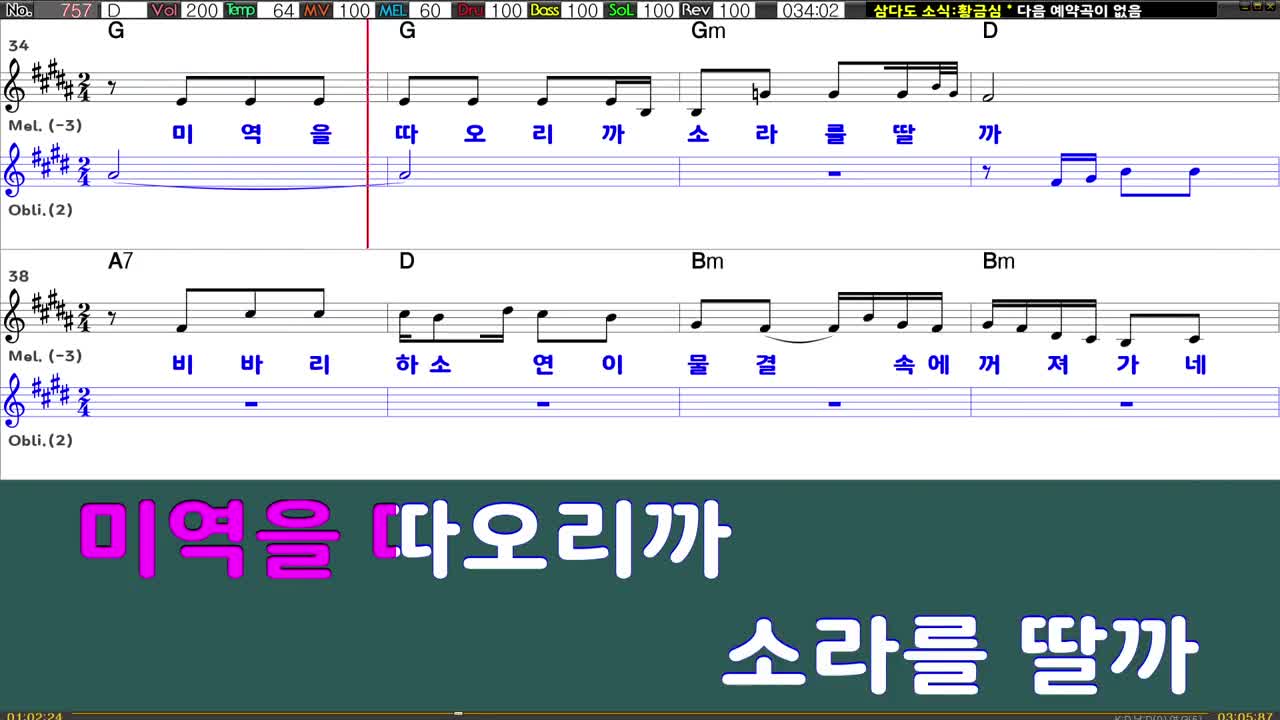
Task: Click the large karaoke lyric line 소라를 딸까
Action: coord(961,654)
